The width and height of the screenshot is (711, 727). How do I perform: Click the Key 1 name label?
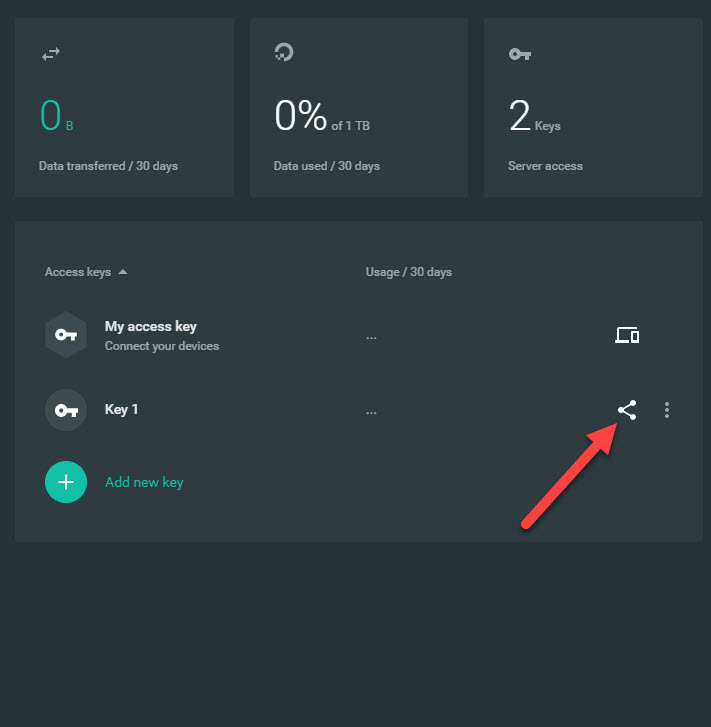pyautogui.click(x=122, y=409)
